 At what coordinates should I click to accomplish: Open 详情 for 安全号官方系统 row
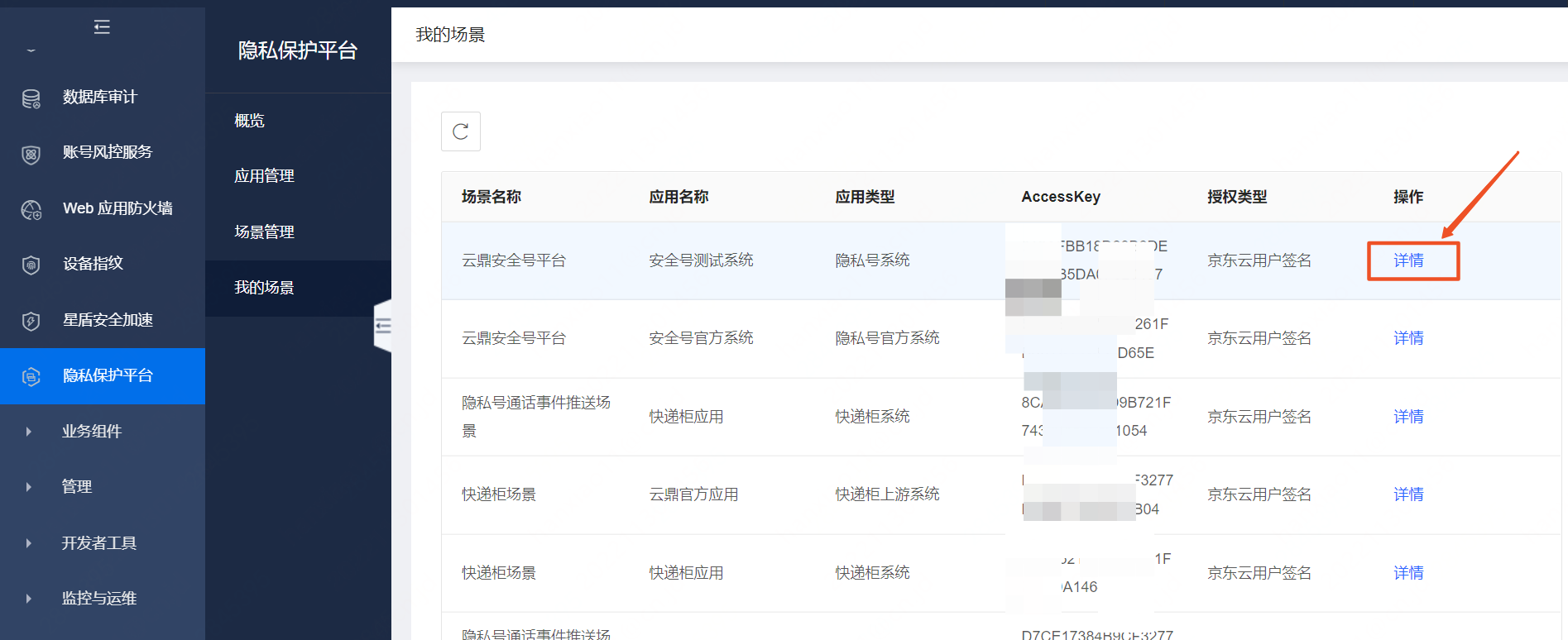[x=1408, y=338]
